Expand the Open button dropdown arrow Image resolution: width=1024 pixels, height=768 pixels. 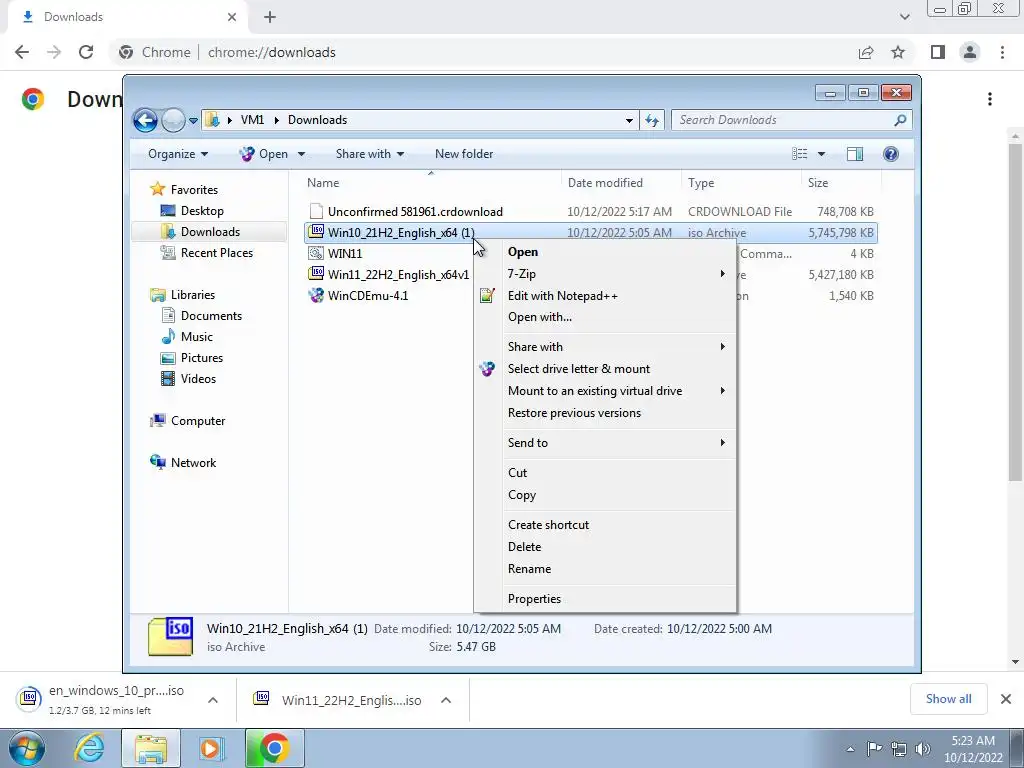[301, 154]
